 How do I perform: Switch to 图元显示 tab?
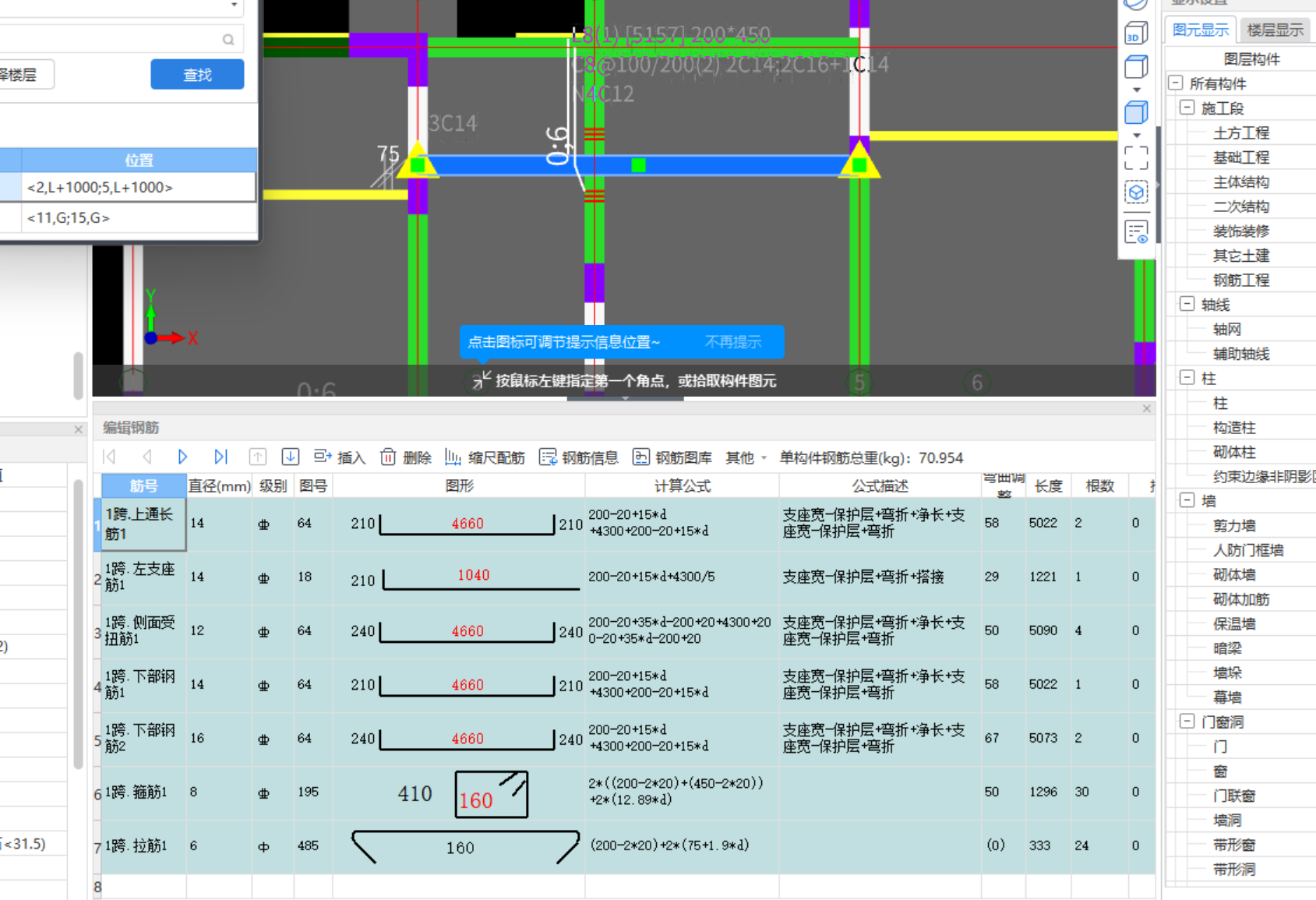click(1200, 30)
